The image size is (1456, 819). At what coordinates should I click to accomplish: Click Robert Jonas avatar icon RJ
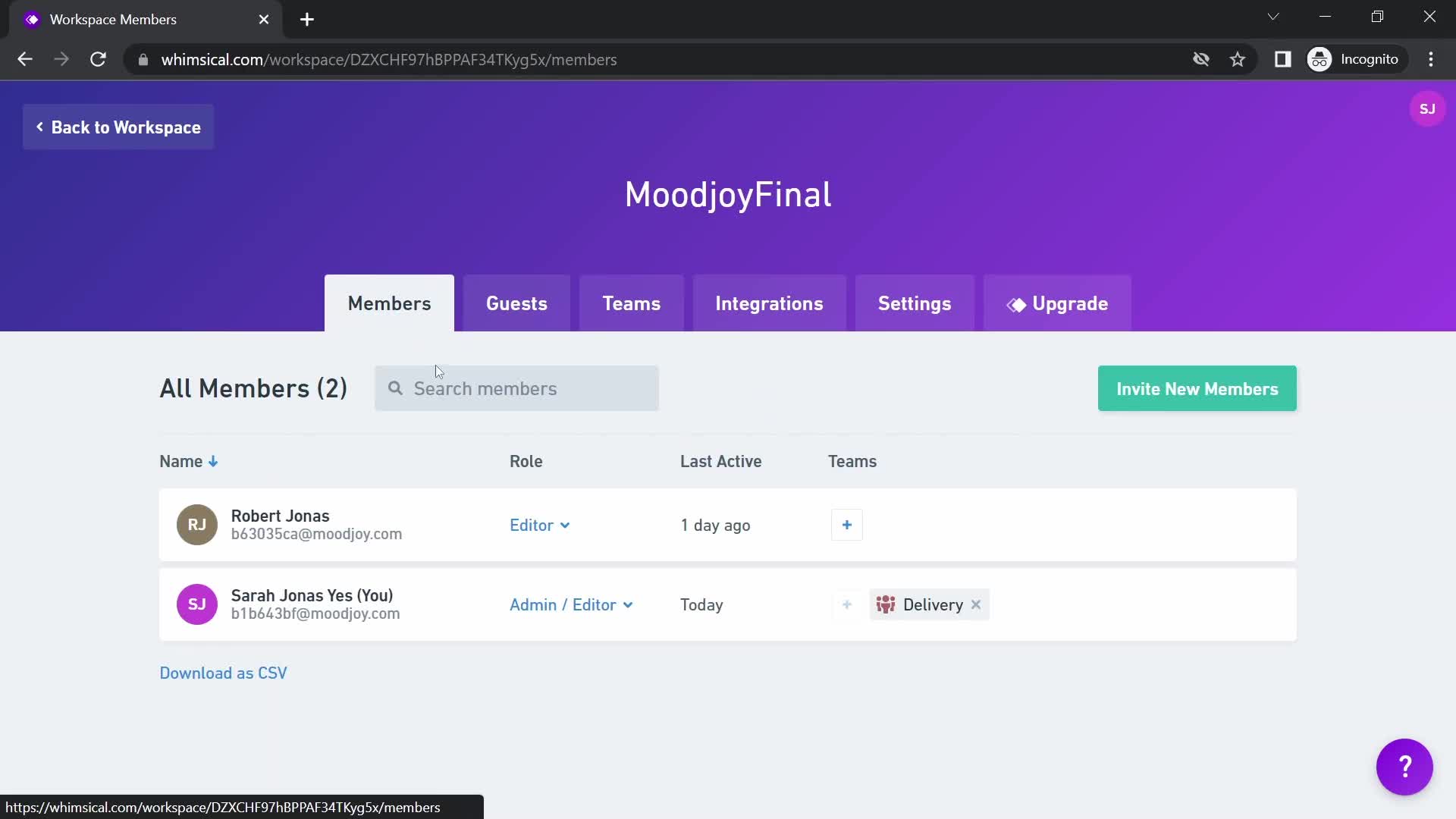197,525
